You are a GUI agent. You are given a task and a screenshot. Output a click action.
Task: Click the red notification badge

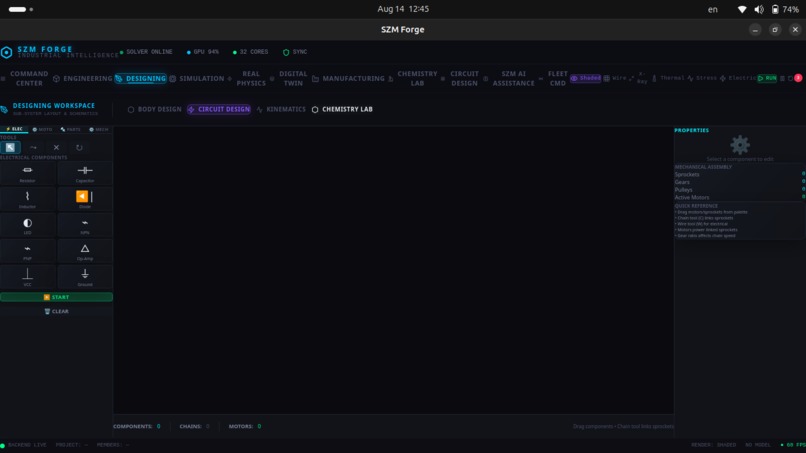click(798, 78)
